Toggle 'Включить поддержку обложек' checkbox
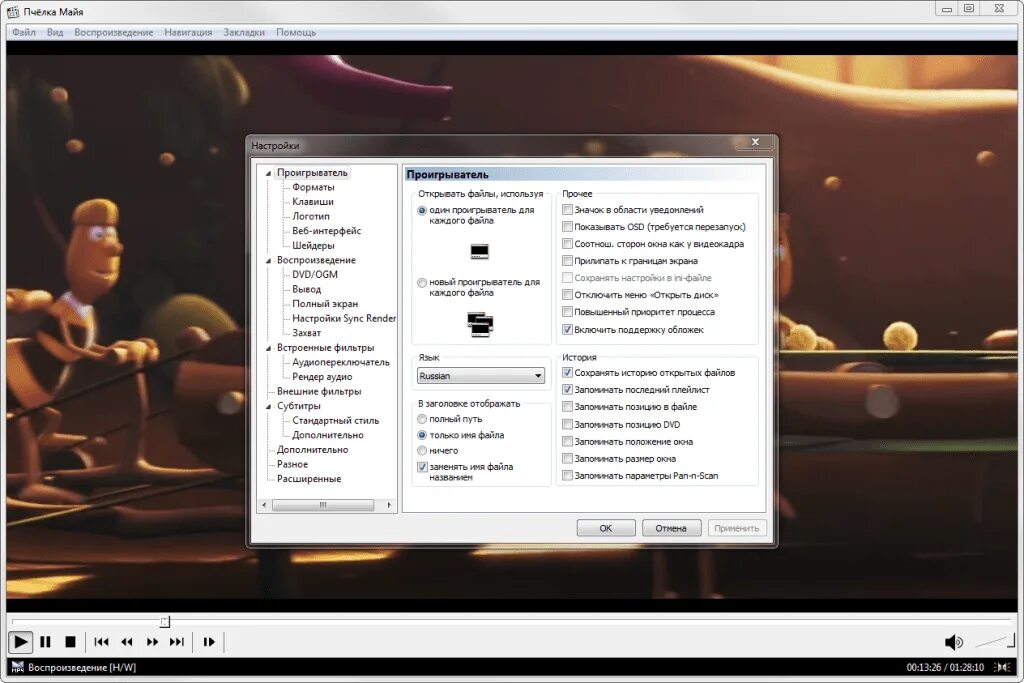This screenshot has height=683, width=1024. click(x=568, y=330)
